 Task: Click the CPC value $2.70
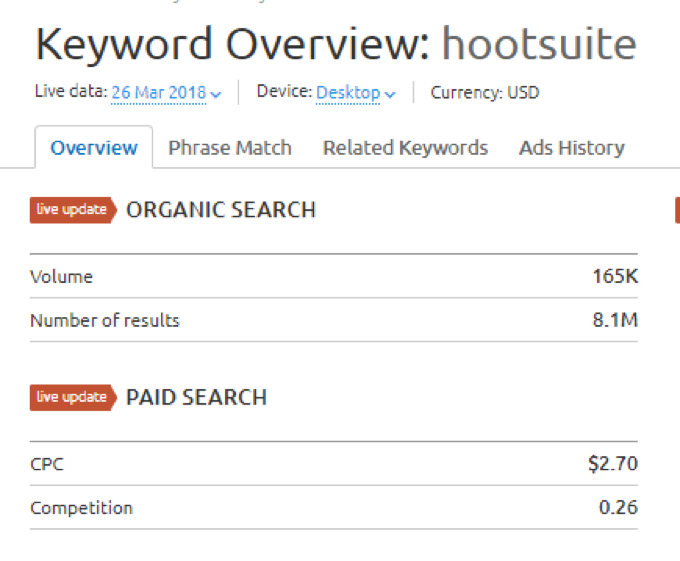[612, 464]
